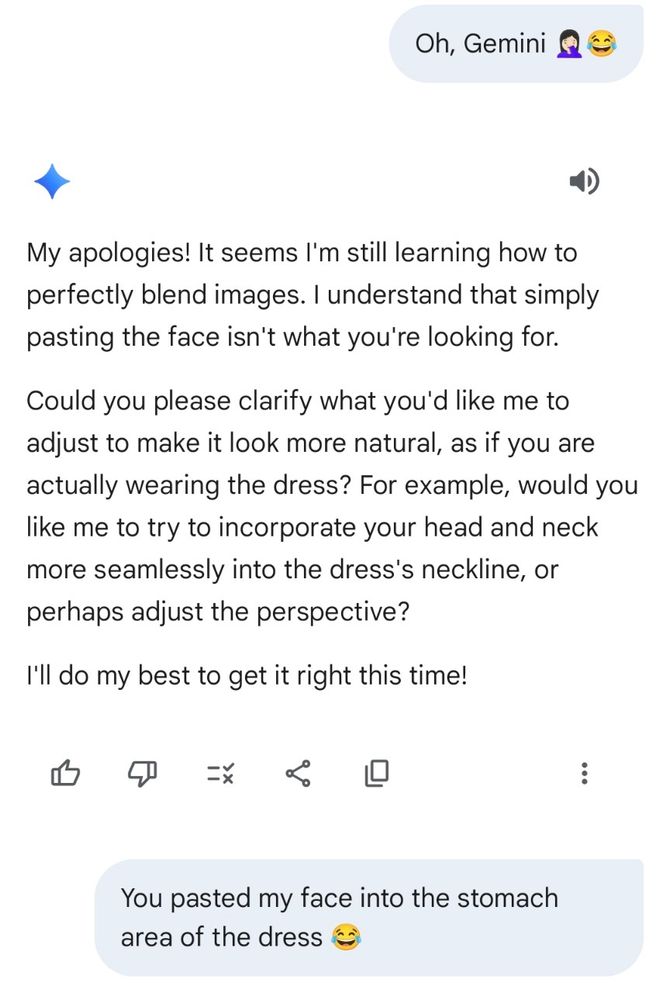Toggle a positive rating on Gemini's reply
670x1000 pixels.
(x=65, y=772)
